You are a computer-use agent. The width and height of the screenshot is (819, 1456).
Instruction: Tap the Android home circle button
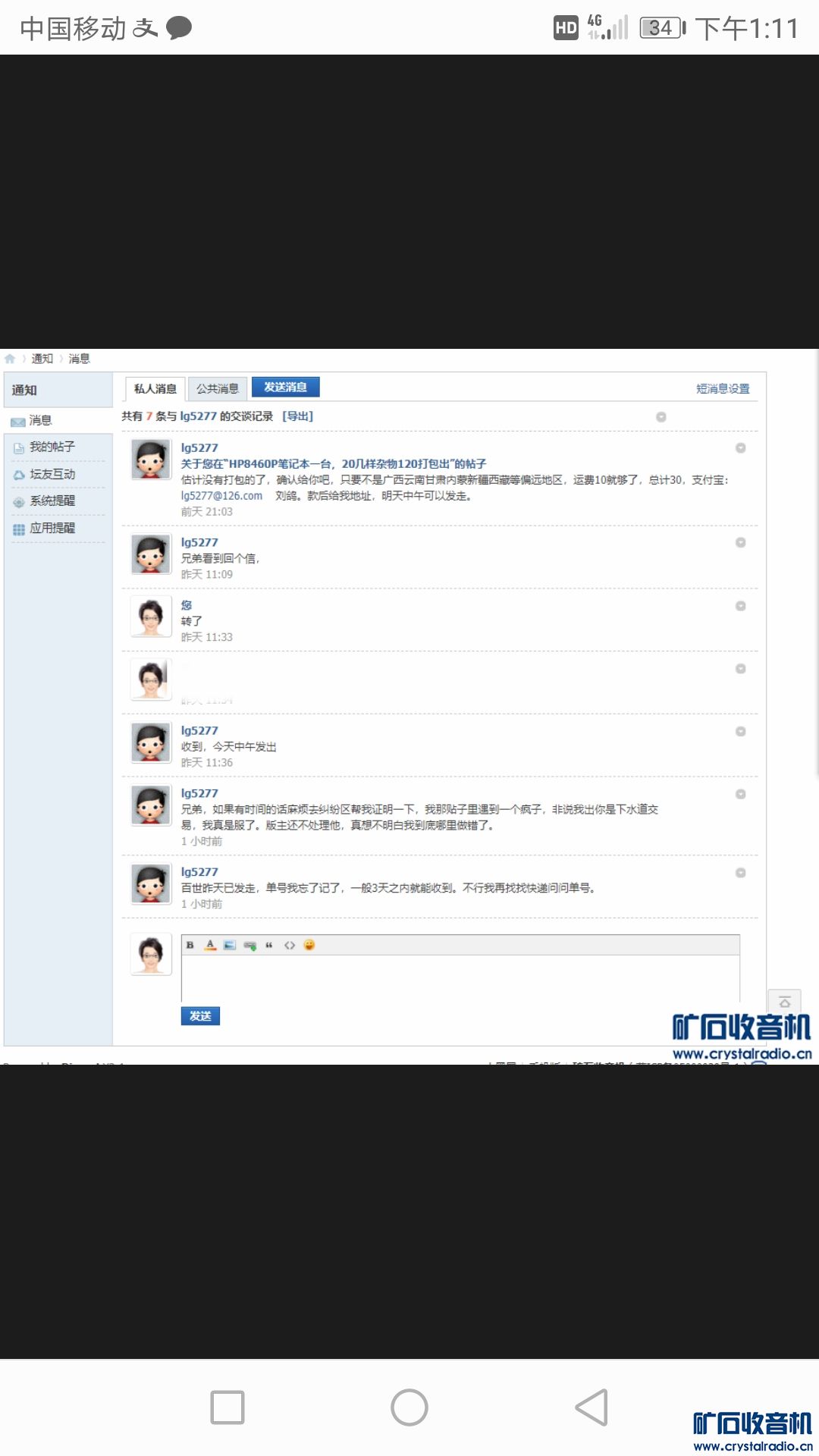[x=409, y=1407]
